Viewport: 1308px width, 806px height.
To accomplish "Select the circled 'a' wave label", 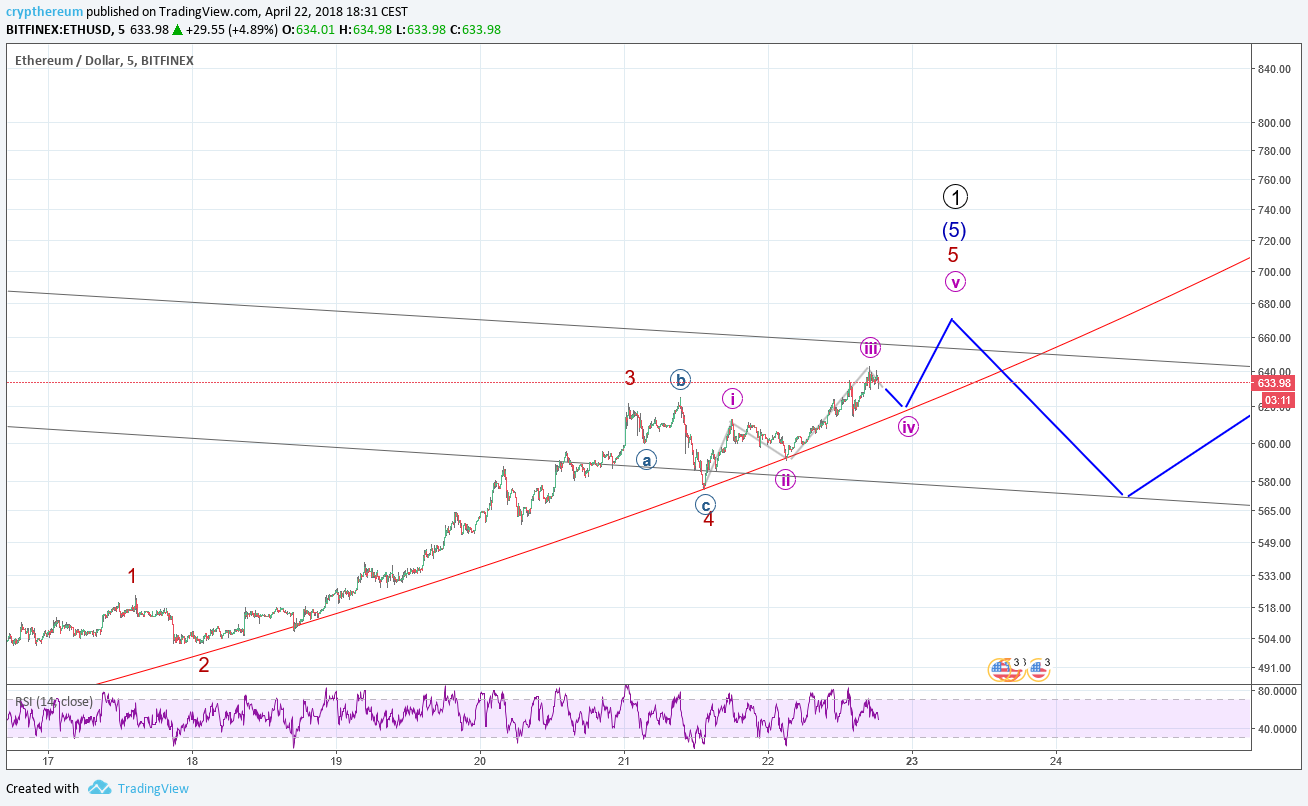I will pos(647,460).
